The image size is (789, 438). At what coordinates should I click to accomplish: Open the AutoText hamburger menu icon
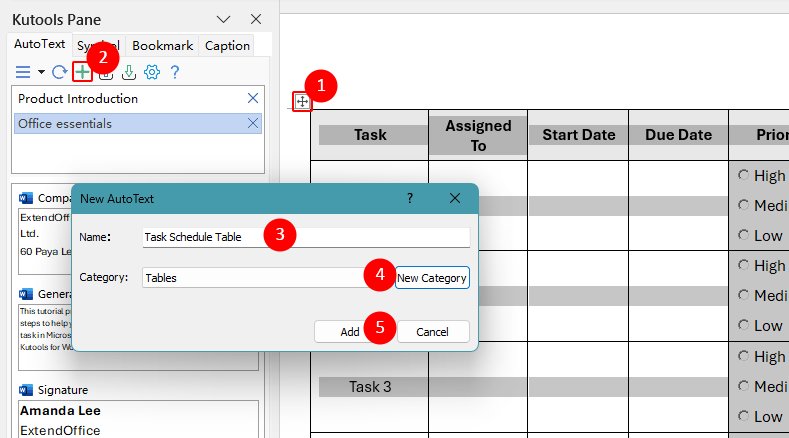pyautogui.click(x=23, y=72)
